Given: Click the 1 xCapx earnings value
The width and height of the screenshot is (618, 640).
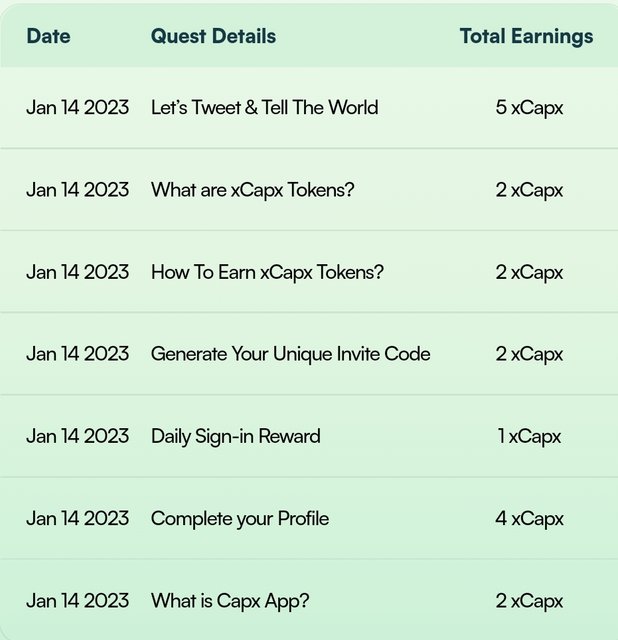Looking at the screenshot, I should pyautogui.click(x=529, y=437).
